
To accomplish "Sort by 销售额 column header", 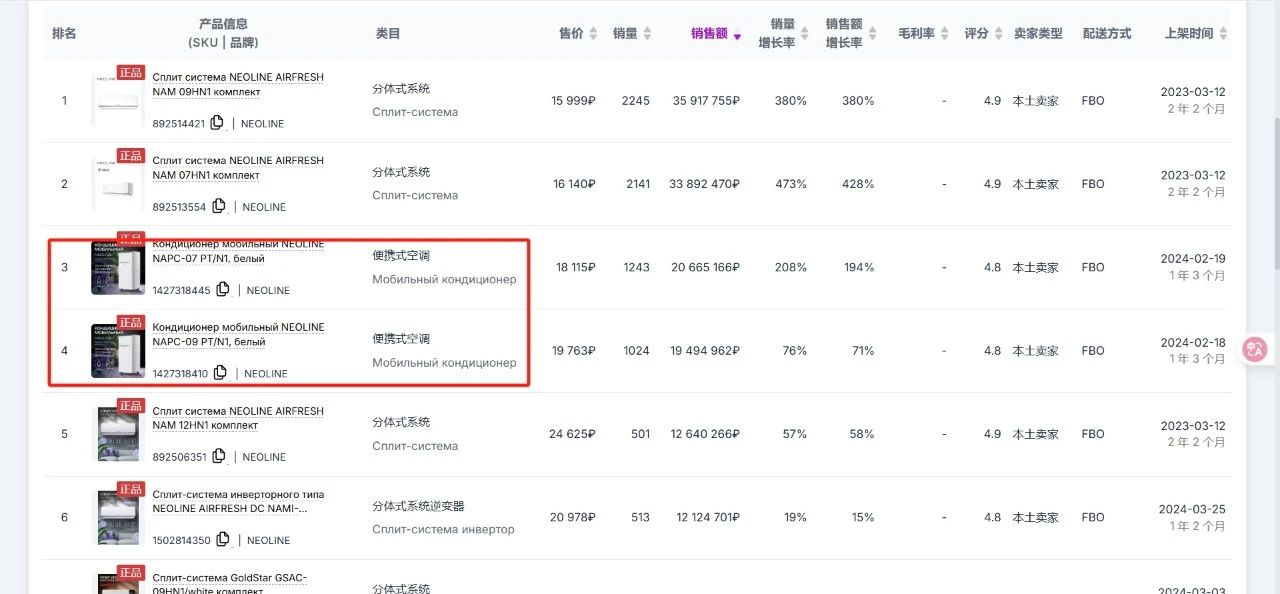I will [716, 34].
